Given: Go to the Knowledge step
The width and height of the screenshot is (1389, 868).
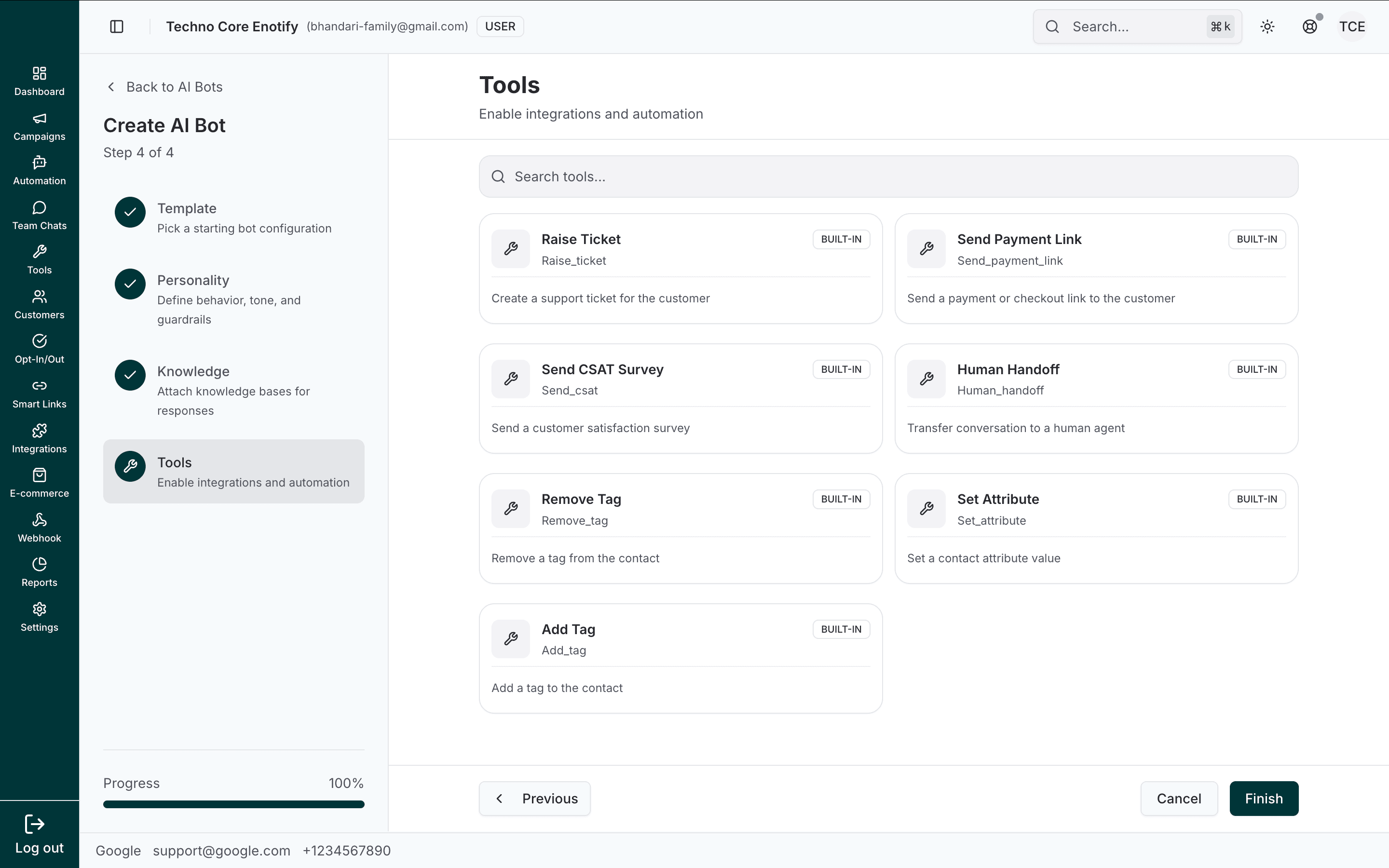Looking at the screenshot, I should (x=233, y=391).
